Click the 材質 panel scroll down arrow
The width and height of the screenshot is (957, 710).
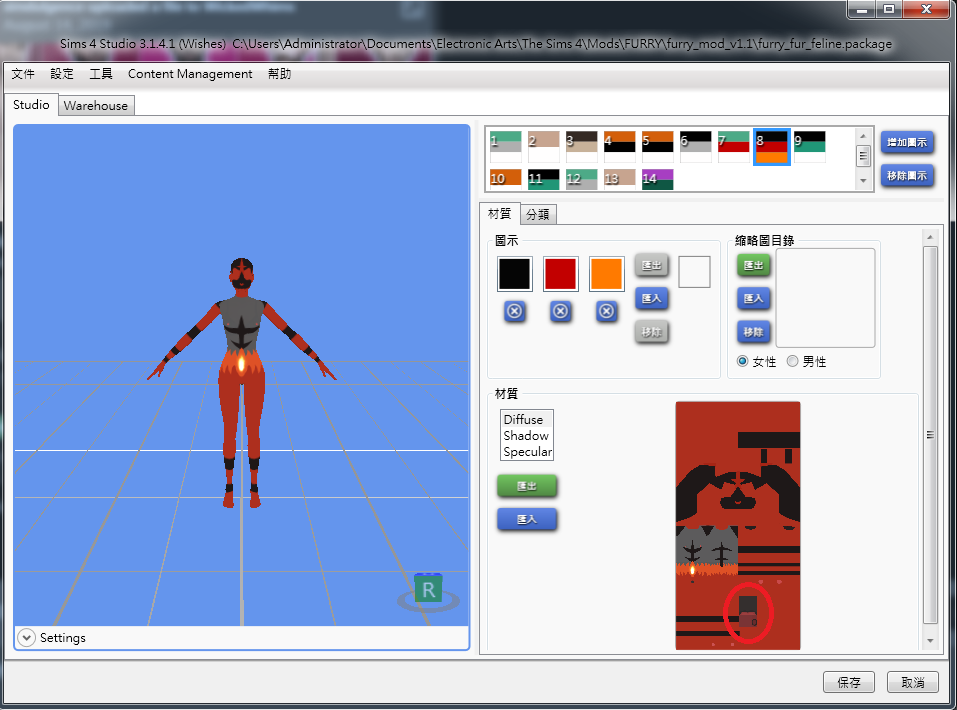point(930,640)
